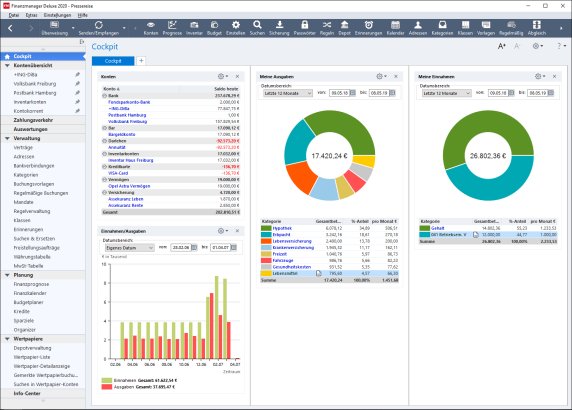
Task: Click orange Lebensversicherung legend swatch
Action: (x=266, y=241)
